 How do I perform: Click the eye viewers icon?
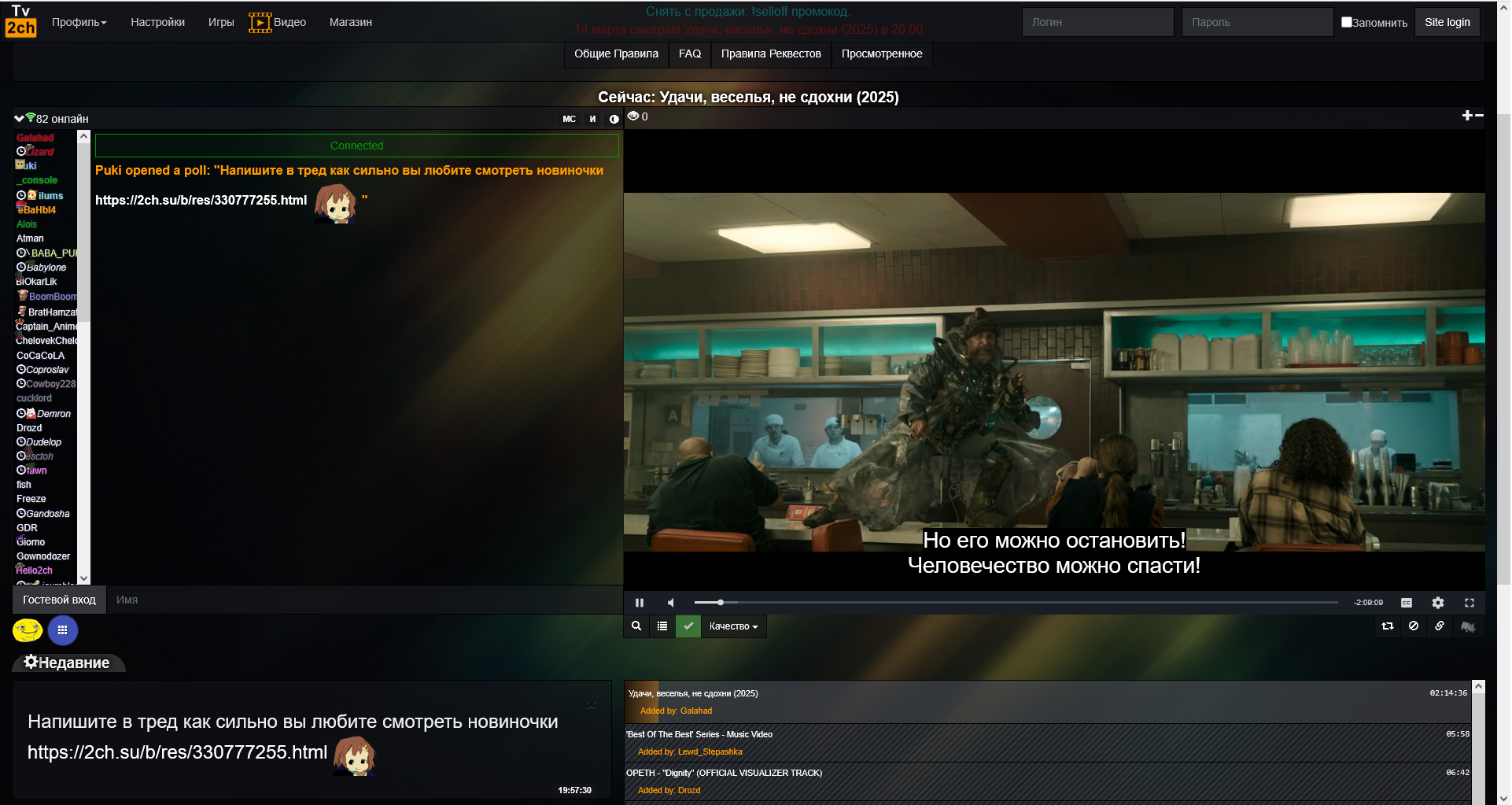click(633, 116)
